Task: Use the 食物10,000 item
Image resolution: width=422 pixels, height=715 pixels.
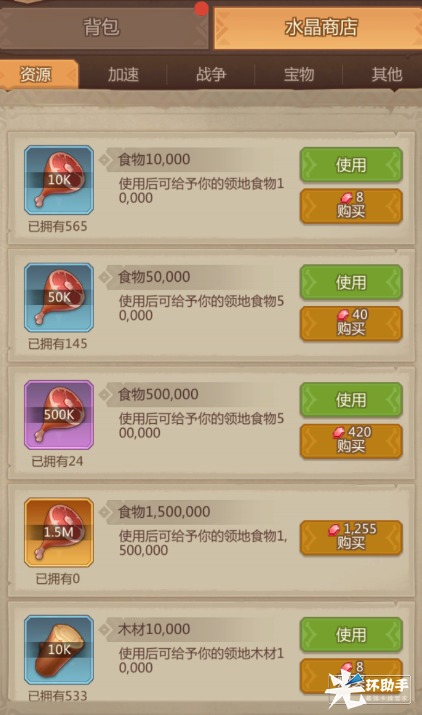Action: (351, 165)
